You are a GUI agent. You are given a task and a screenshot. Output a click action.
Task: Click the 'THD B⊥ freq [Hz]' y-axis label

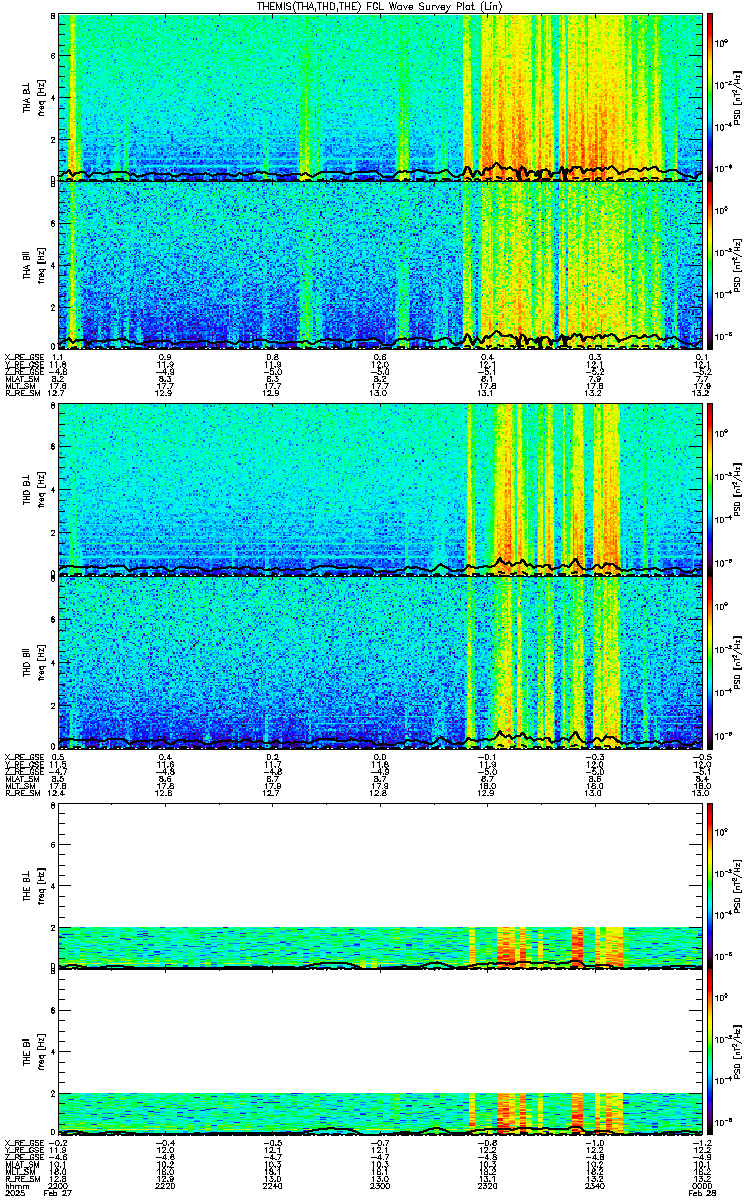pyautogui.click(x=34, y=489)
